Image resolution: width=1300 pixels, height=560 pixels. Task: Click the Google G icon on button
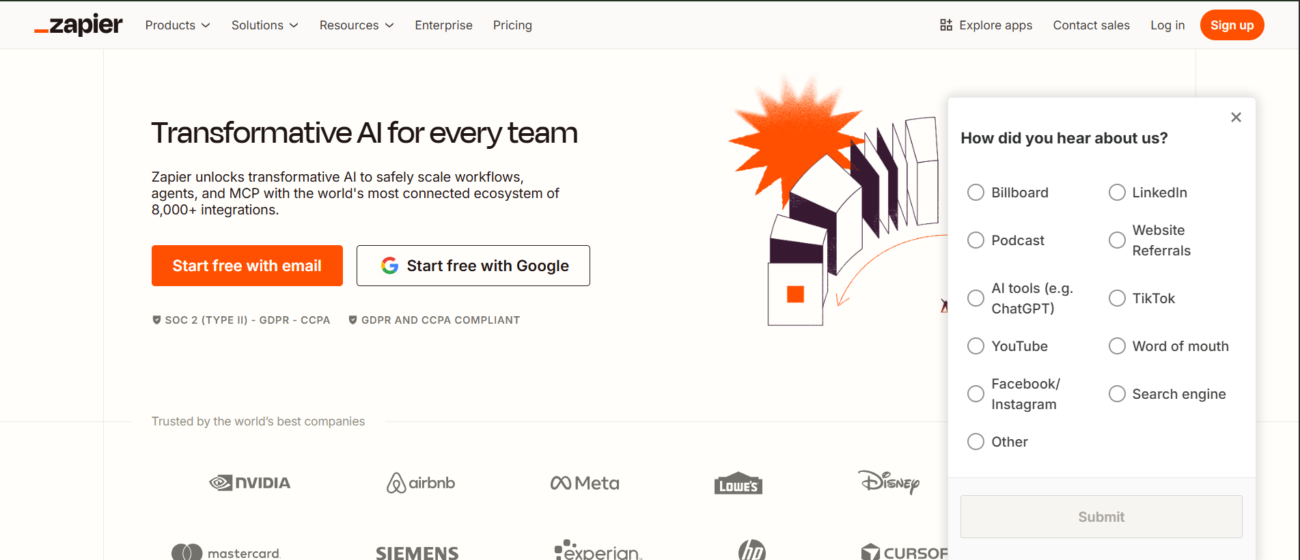[390, 266]
